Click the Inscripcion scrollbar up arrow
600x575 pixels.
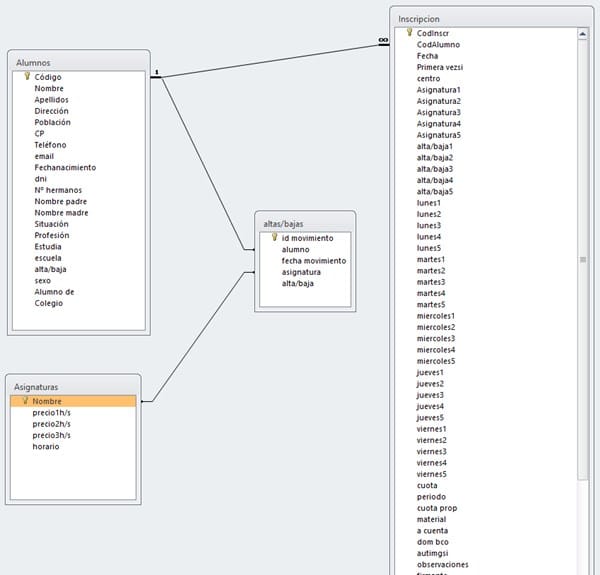582,35
